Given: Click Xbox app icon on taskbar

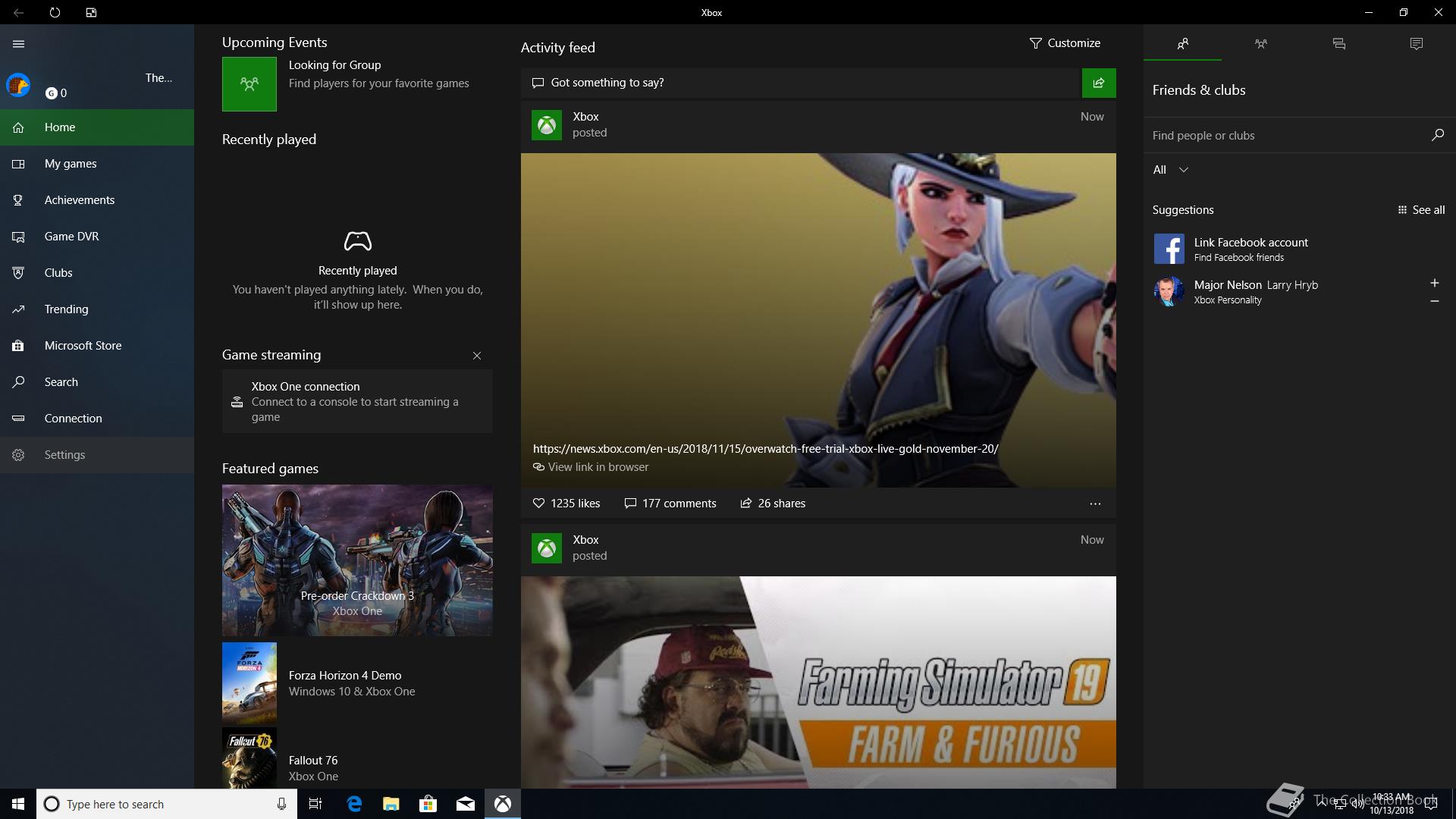Looking at the screenshot, I should tap(503, 804).
